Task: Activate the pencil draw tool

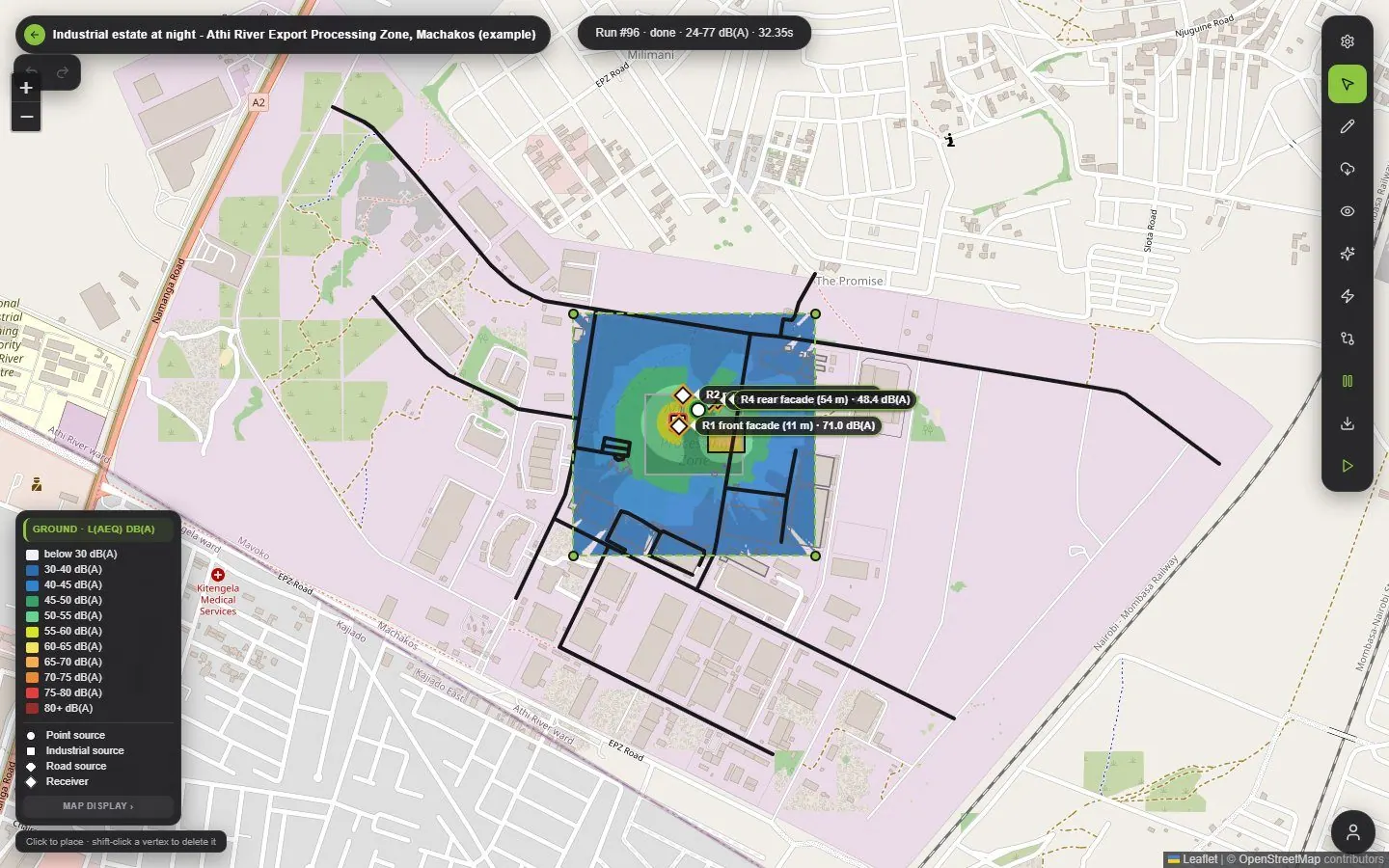Action: point(1348,126)
